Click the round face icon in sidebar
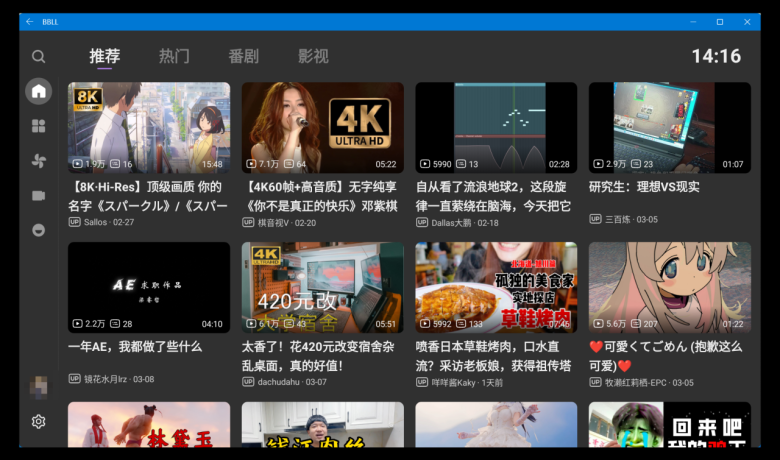This screenshot has width=780, height=460. pyautogui.click(x=38, y=230)
